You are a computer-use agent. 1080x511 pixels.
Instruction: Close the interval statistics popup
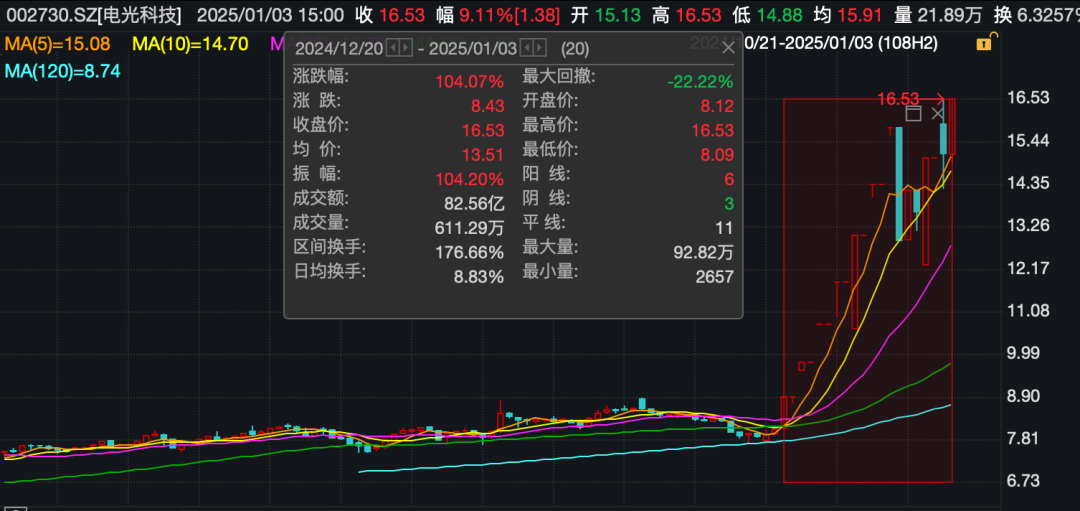(728, 48)
